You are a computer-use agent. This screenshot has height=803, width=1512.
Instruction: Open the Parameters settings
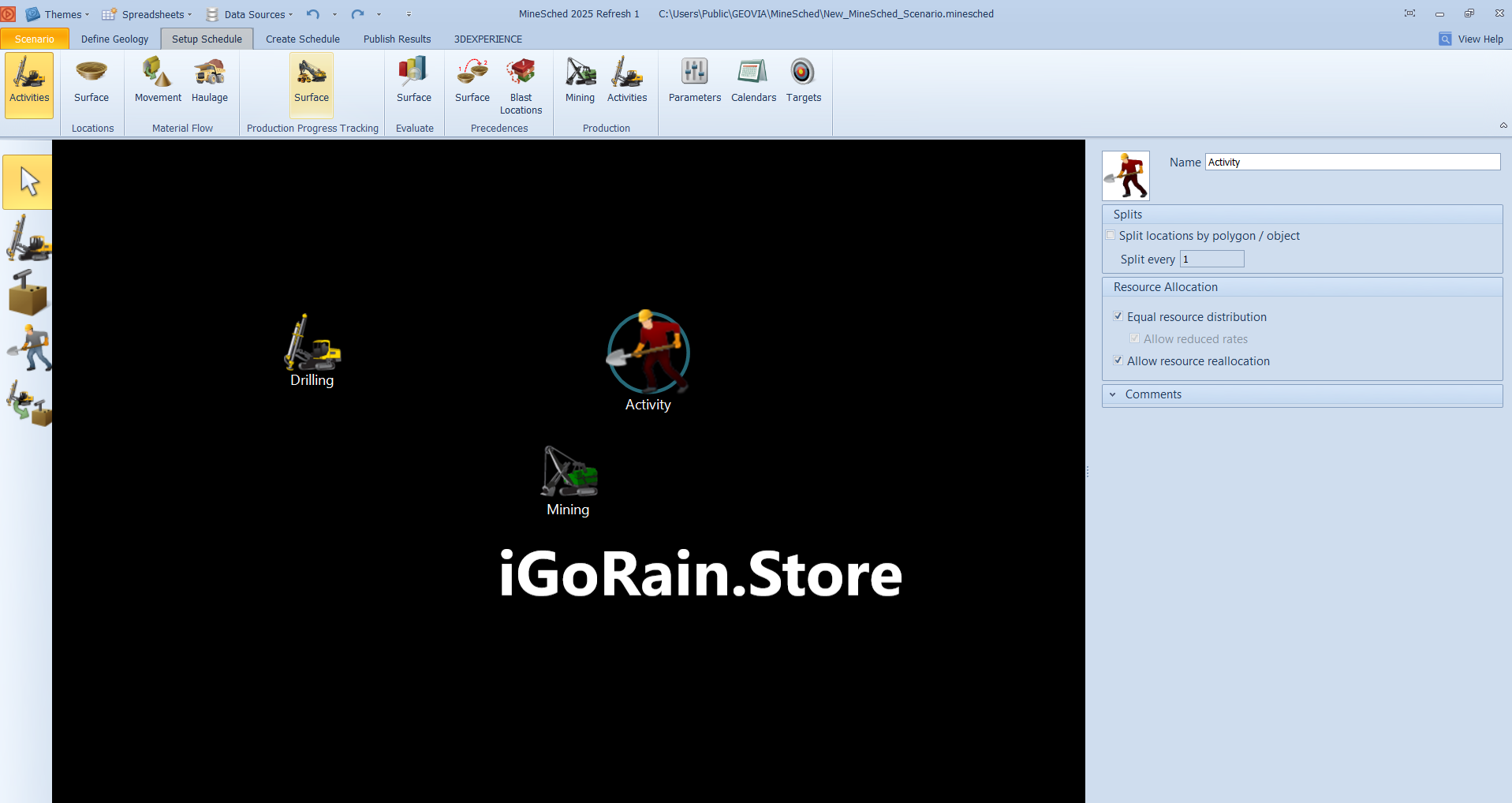(694, 80)
